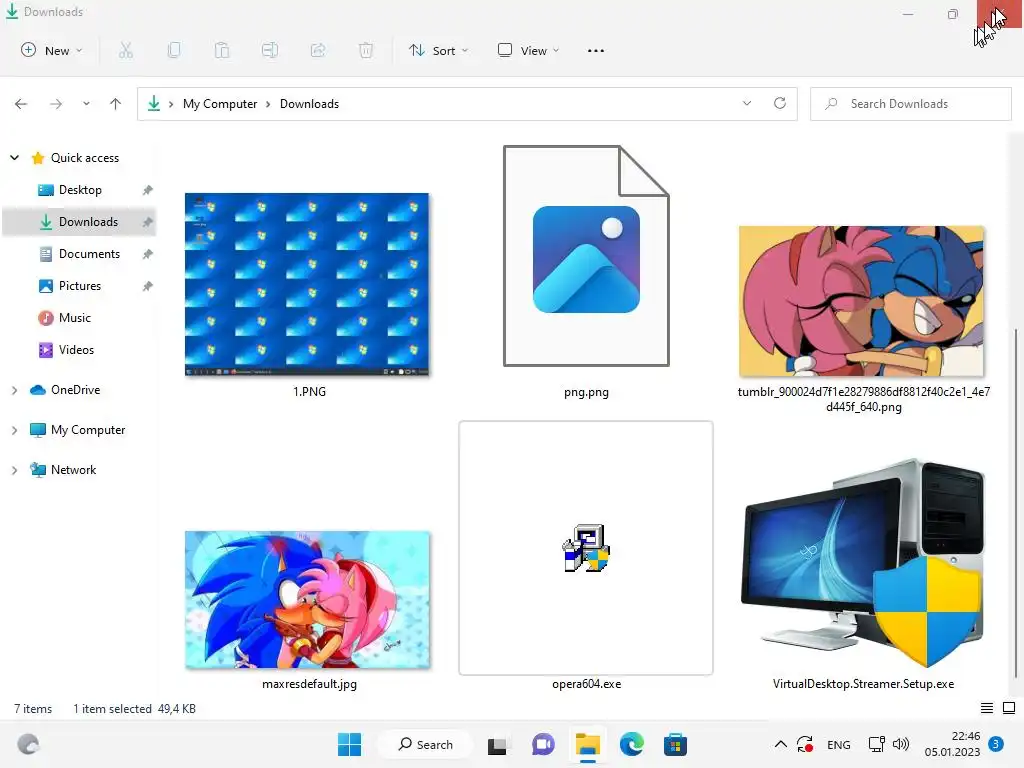Expand the address bar history dropdown

tap(747, 103)
